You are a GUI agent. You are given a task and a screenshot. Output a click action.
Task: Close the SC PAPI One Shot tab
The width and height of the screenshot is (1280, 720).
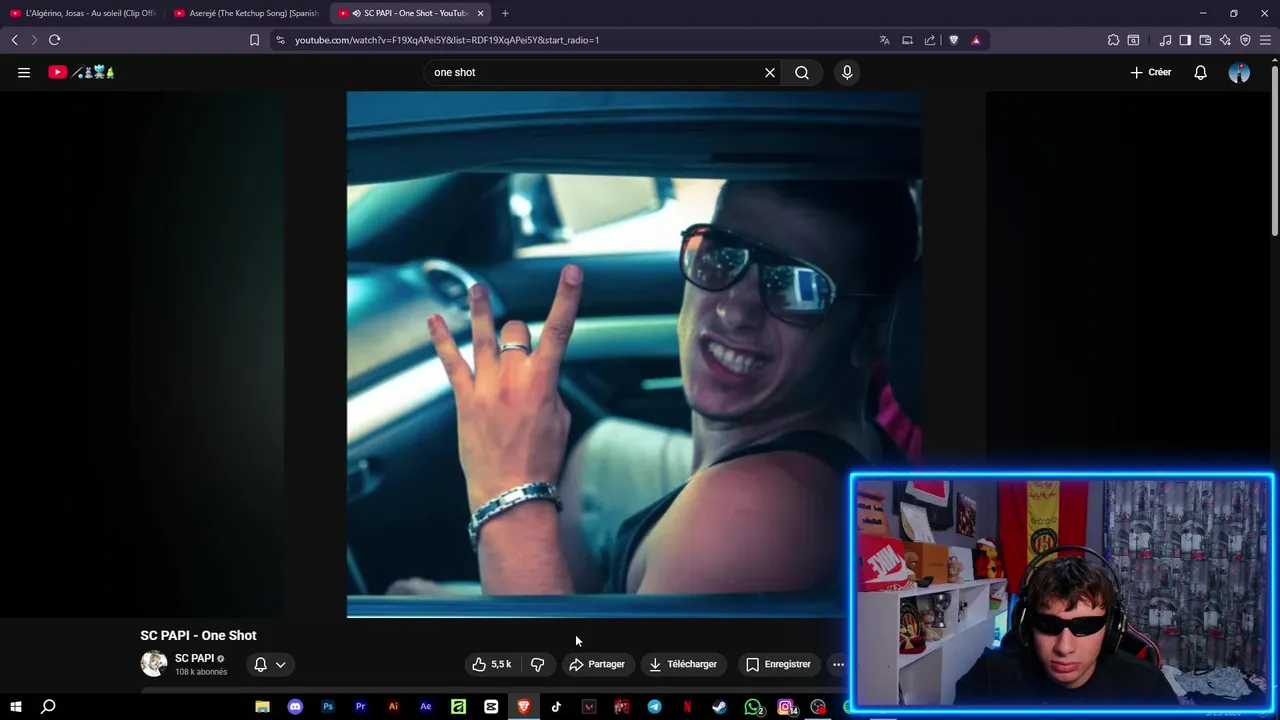(481, 13)
